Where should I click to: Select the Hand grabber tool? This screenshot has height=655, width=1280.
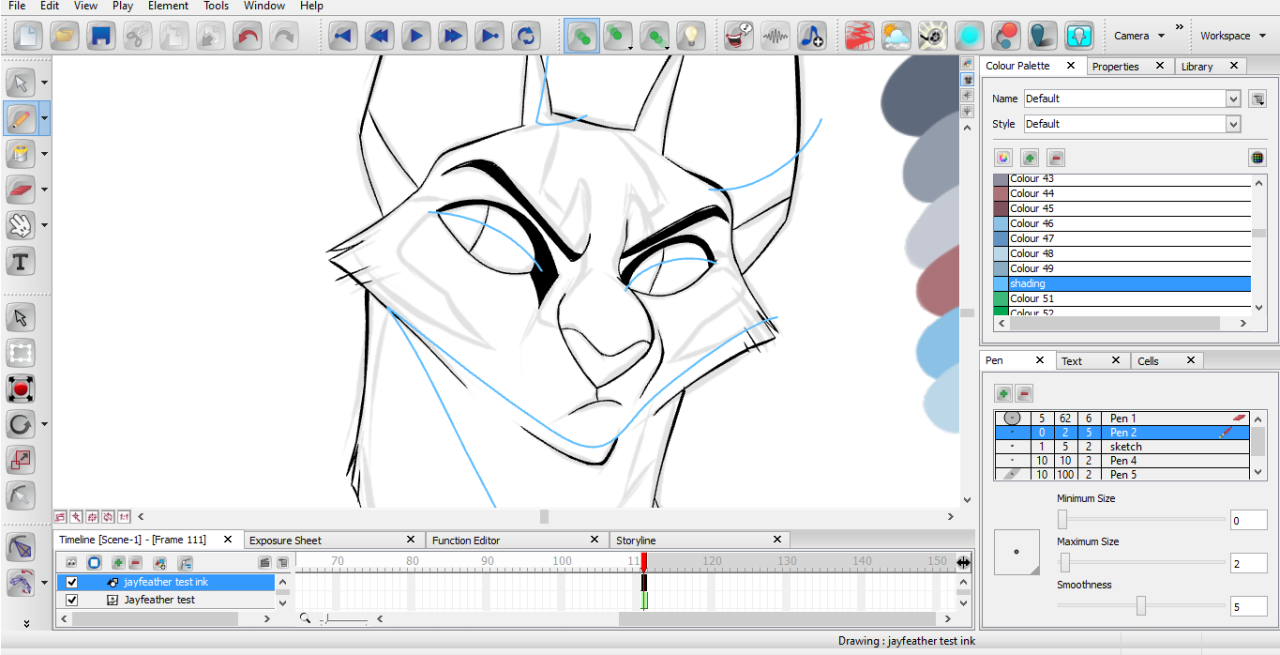(x=21, y=226)
